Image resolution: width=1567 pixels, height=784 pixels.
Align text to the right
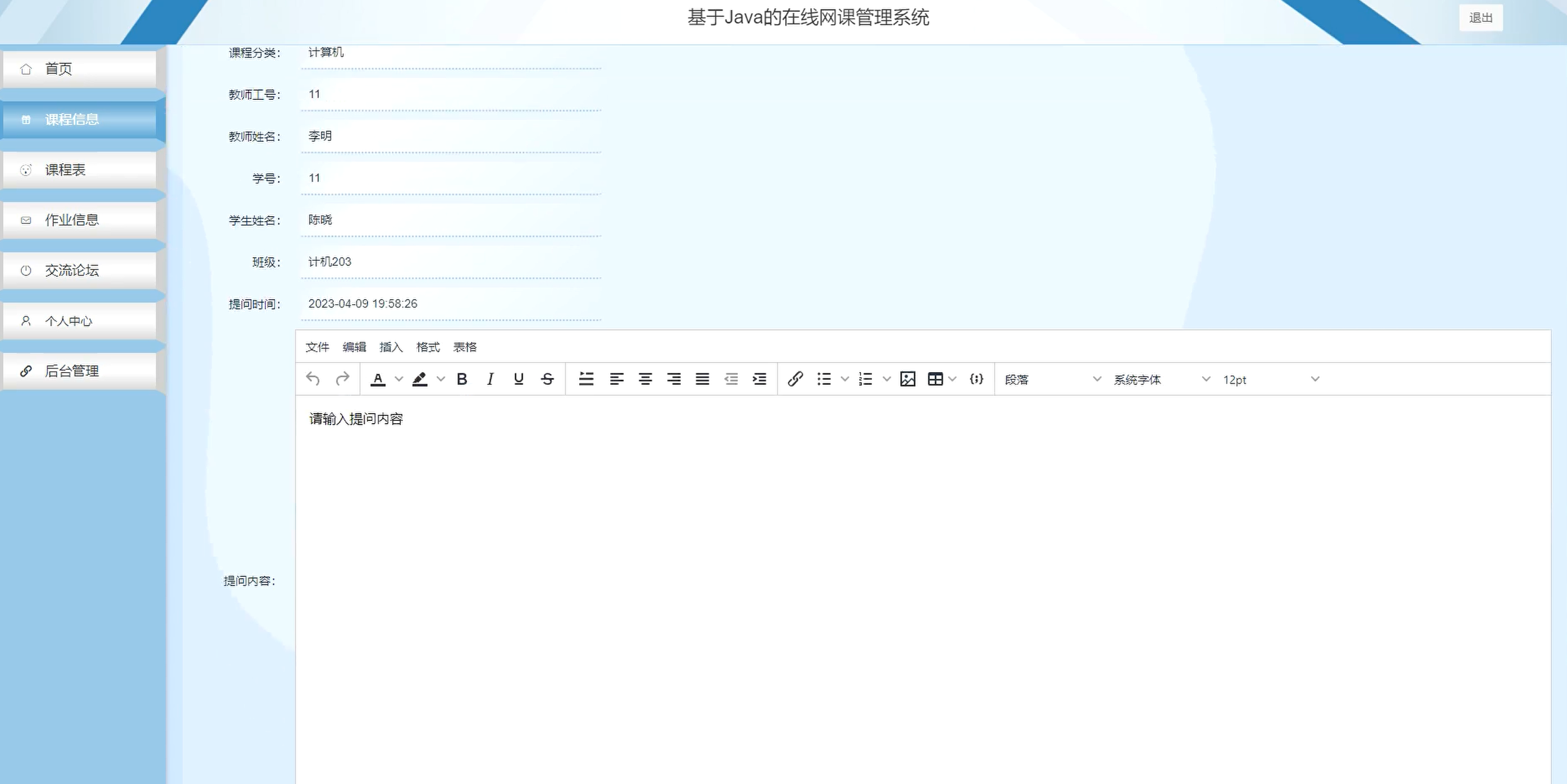[x=673, y=379]
